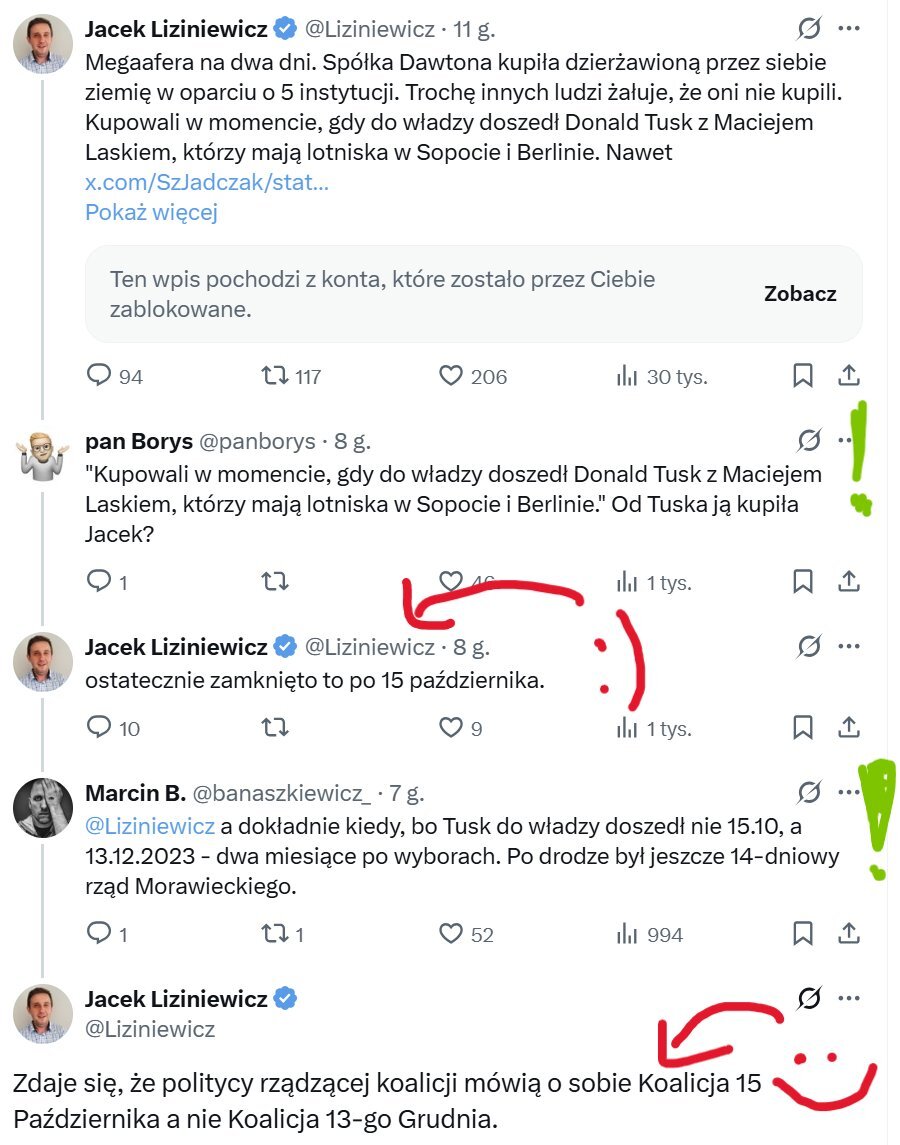Image resolution: width=900 pixels, height=1145 pixels.
Task: Like the reply with 9 likes
Action: click(x=452, y=728)
